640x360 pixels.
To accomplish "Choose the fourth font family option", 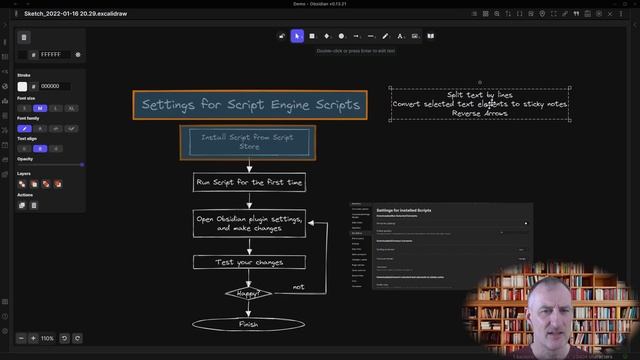I will tap(71, 129).
